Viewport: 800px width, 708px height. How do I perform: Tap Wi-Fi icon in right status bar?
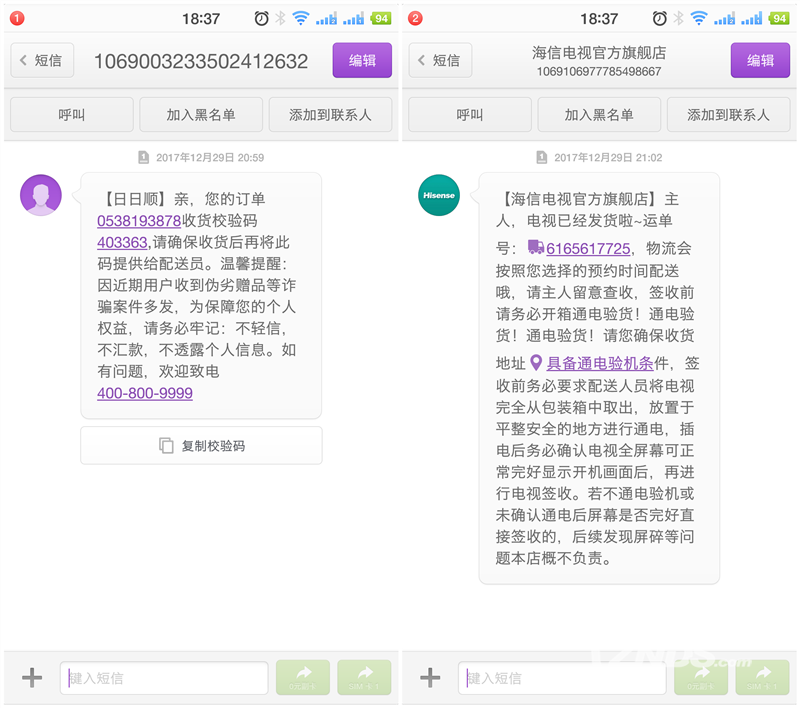pyautogui.click(x=699, y=19)
